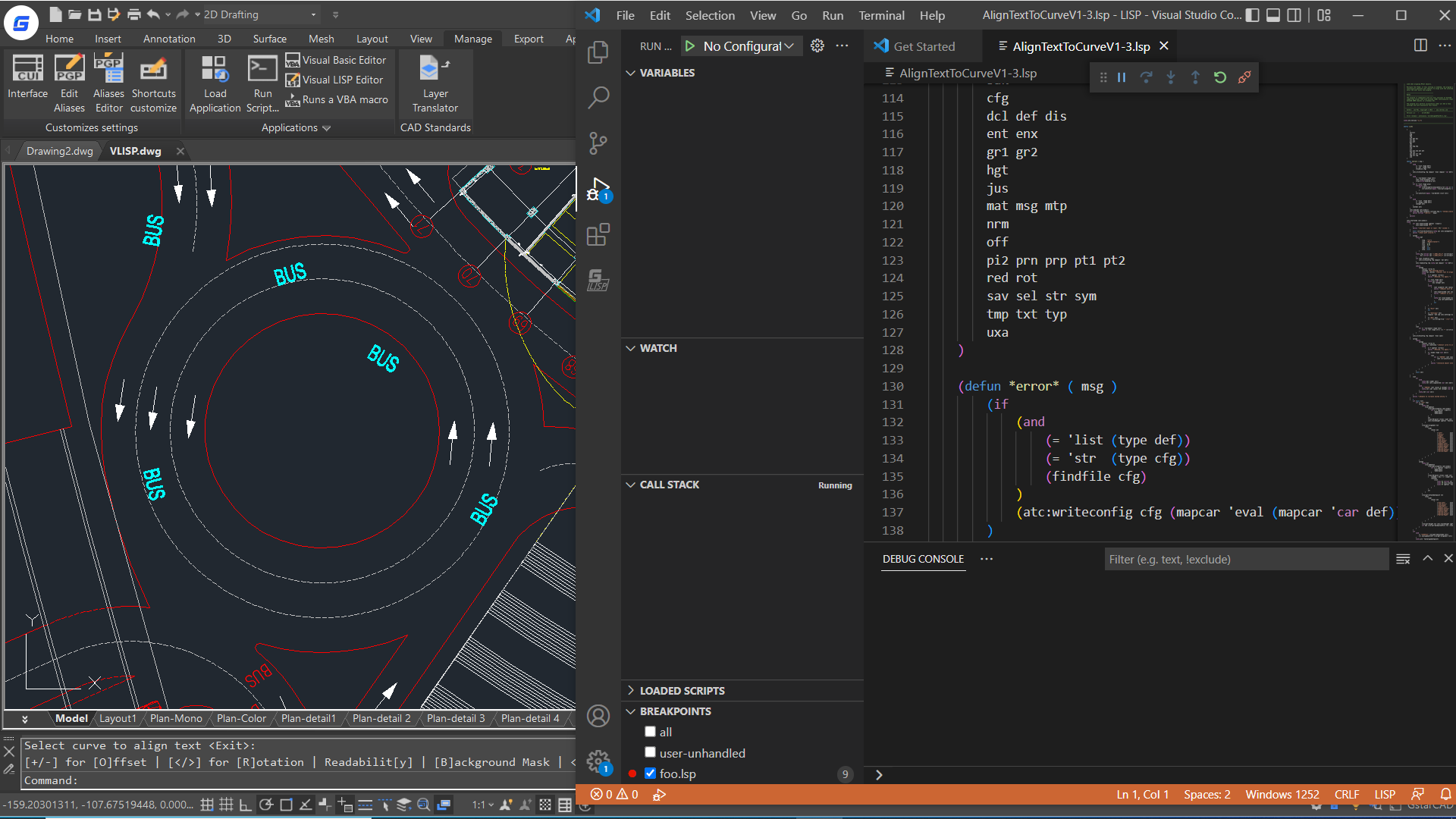Viewport: 1456px width, 819px height.
Task: Click Undo in the GstarCAD quick access toolbar
Action: [x=153, y=14]
